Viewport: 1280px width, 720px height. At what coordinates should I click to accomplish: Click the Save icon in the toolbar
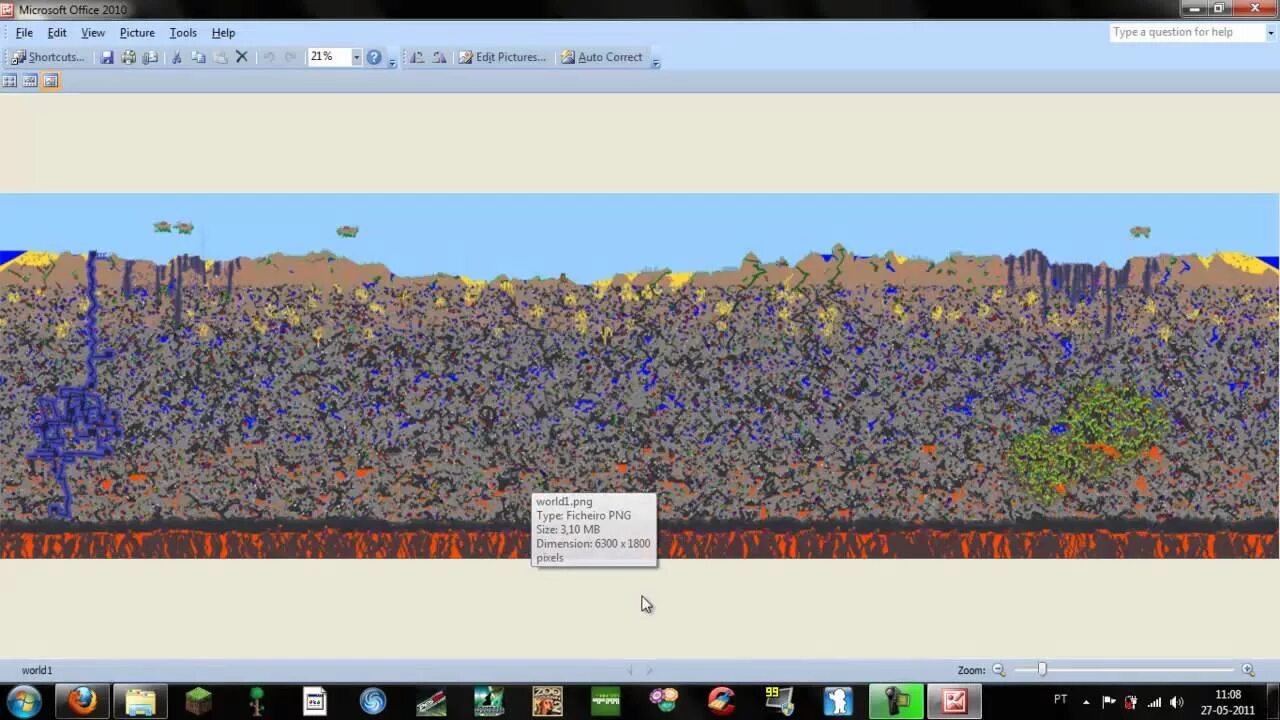(x=107, y=57)
